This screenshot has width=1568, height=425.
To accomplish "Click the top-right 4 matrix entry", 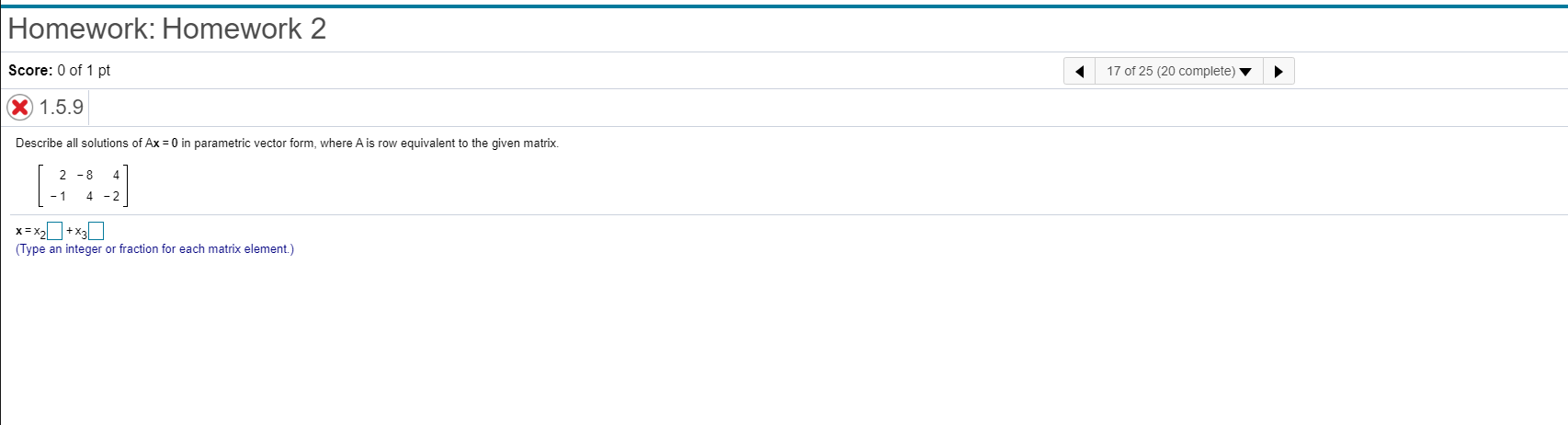I will [116, 175].
